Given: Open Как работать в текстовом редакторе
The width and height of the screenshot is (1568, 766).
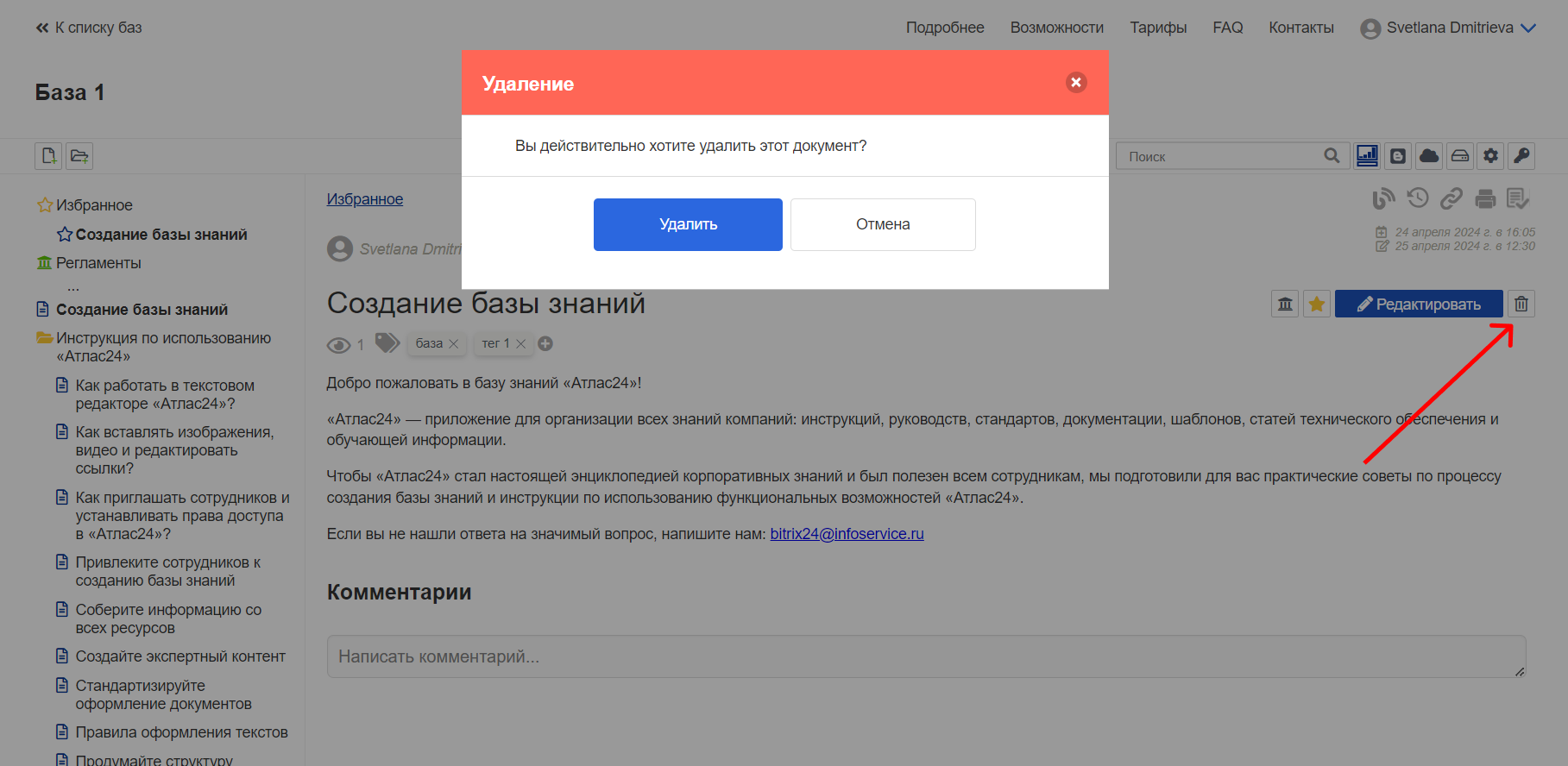Looking at the screenshot, I should tap(165, 394).
